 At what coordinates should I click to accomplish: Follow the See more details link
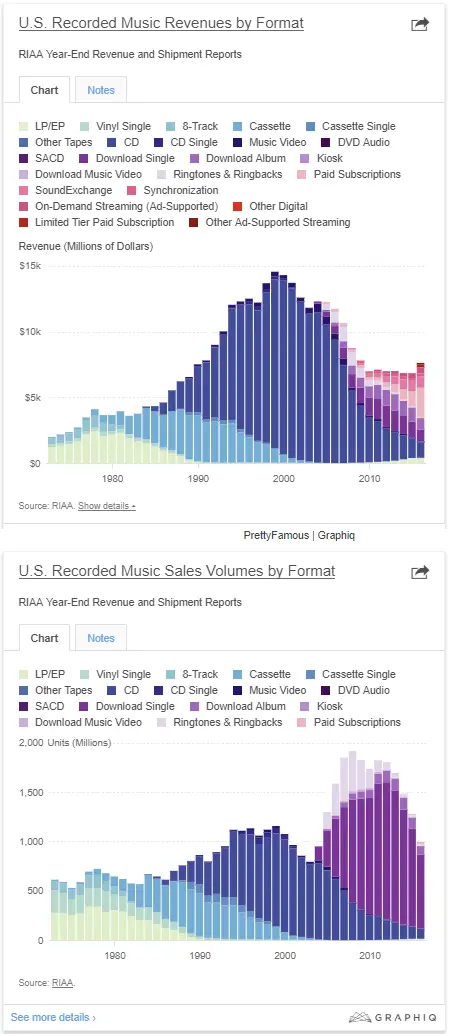point(53,1018)
